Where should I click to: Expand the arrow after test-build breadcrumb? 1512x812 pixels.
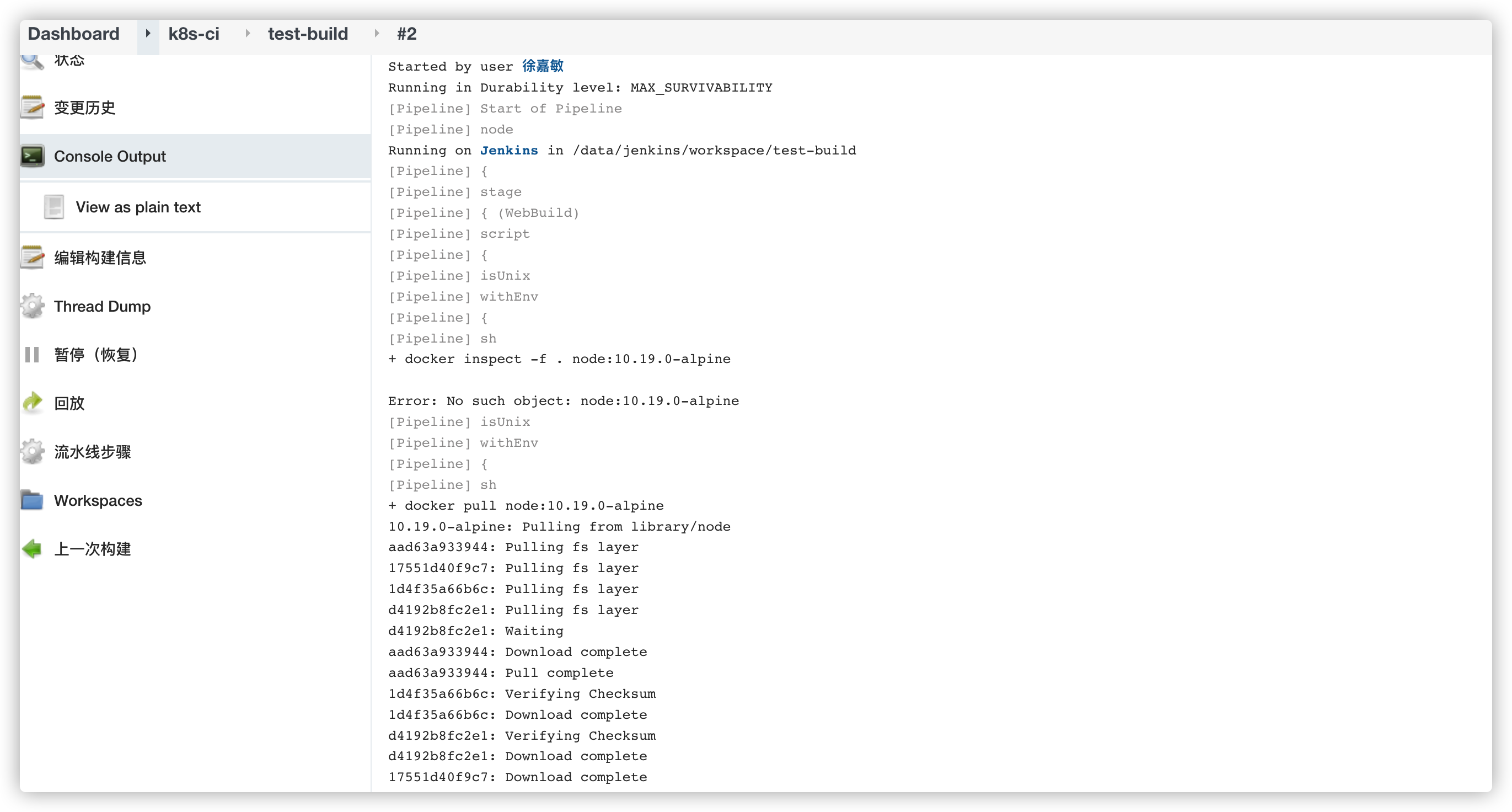click(376, 34)
